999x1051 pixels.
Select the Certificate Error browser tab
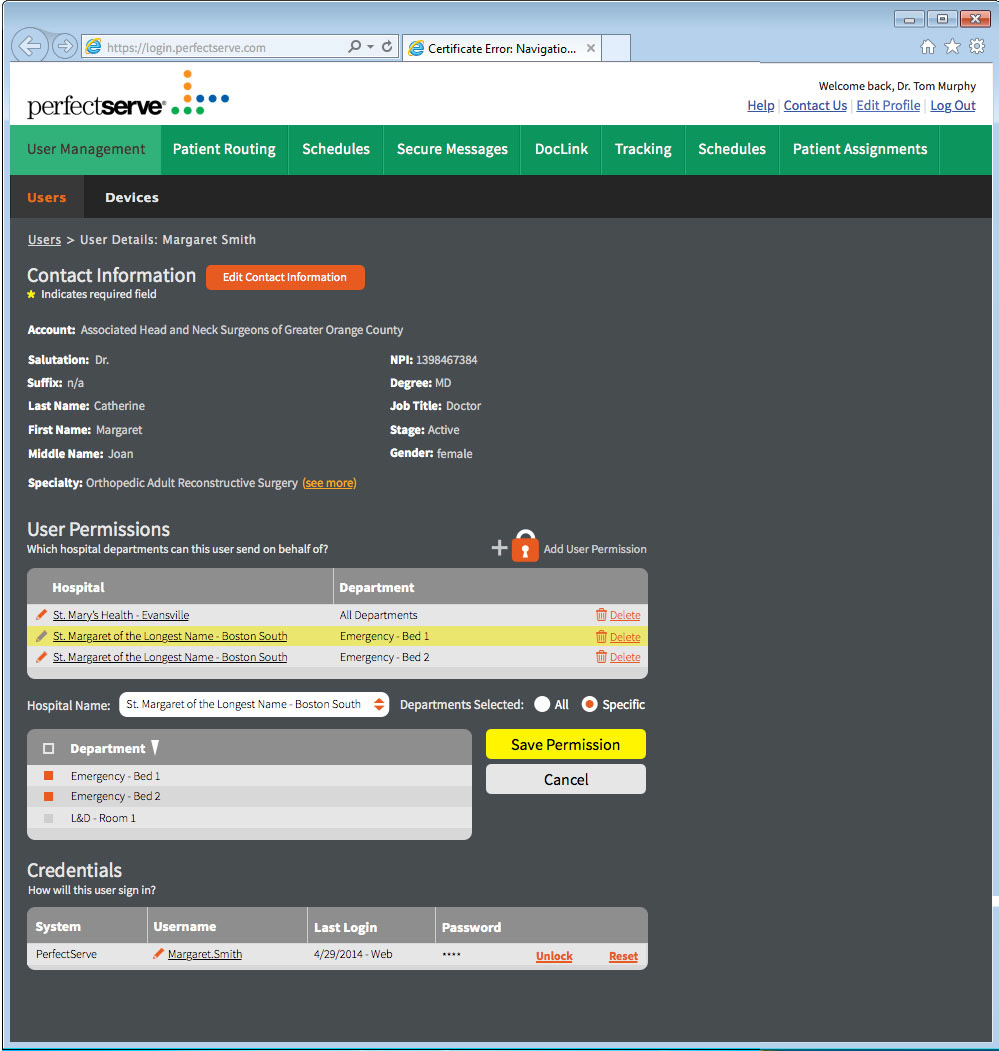pos(502,48)
